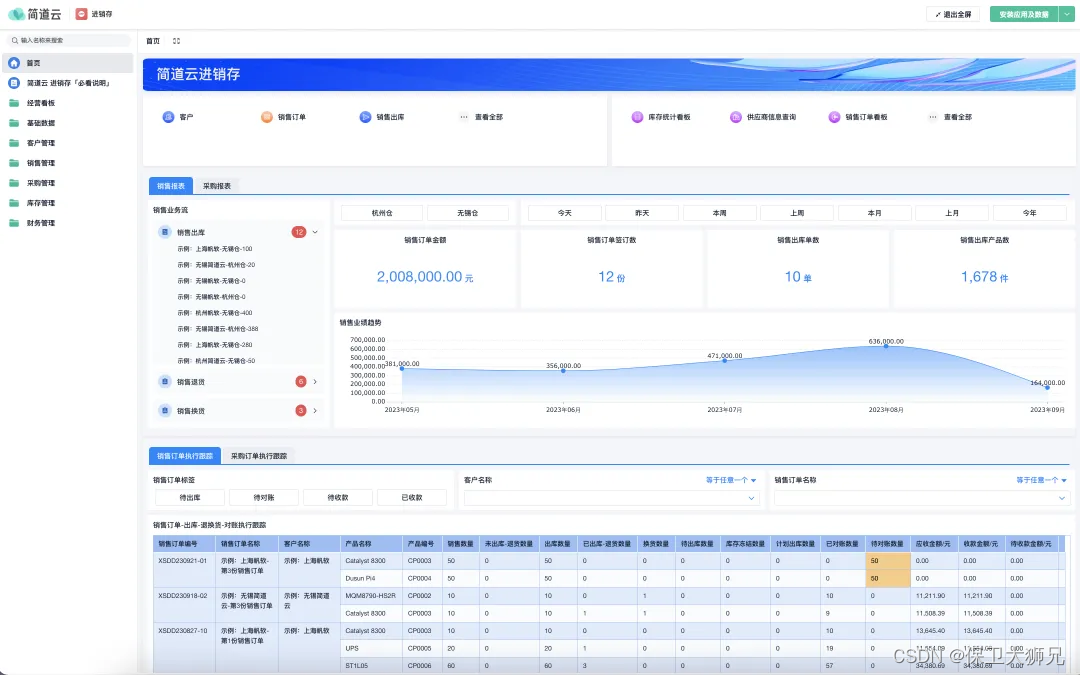This screenshot has width=1080, height=675.
Task: Switch to the 销售报表 tab
Action: tap(171, 186)
